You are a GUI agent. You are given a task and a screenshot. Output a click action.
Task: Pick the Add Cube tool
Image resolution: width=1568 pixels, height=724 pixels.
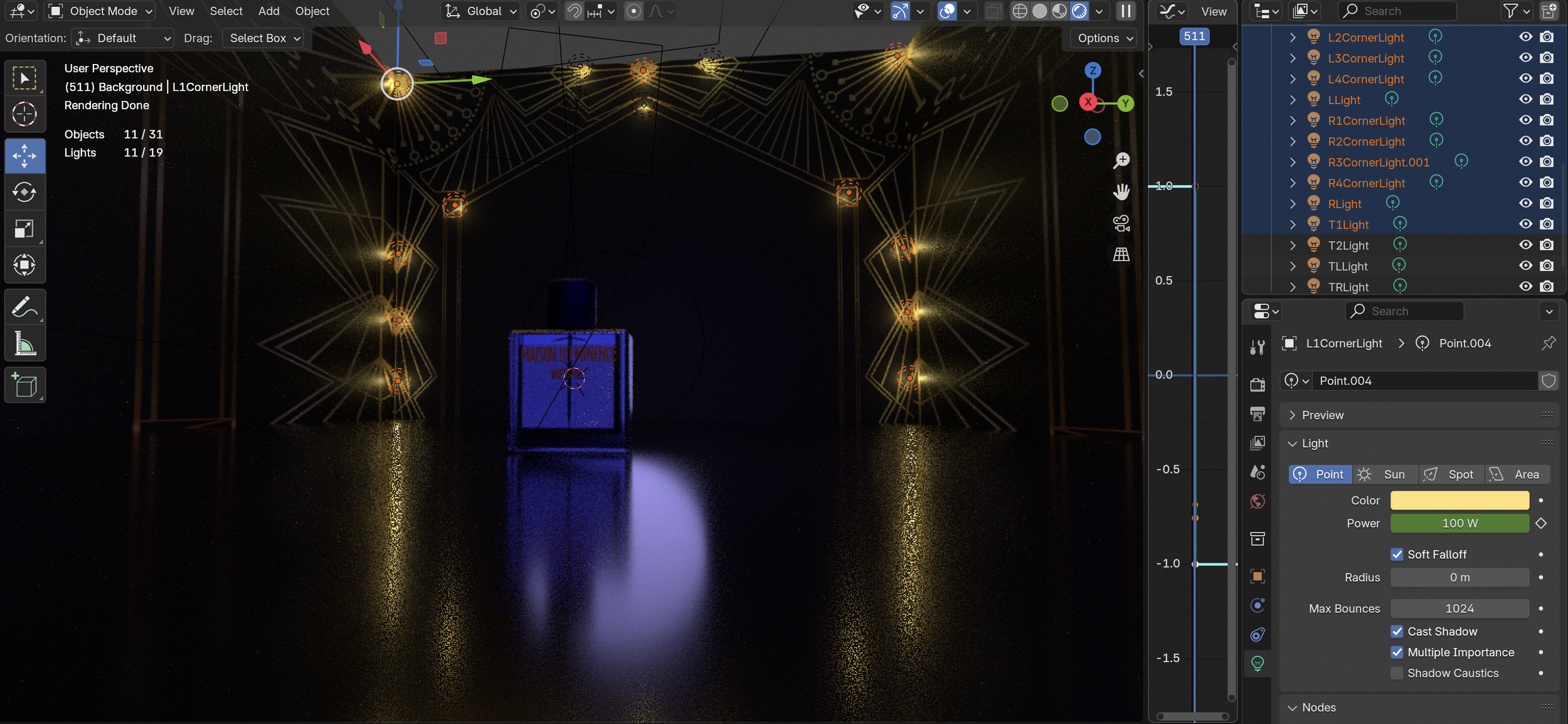click(24, 385)
